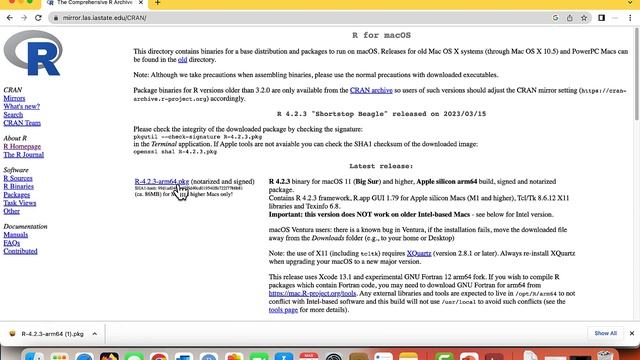640x360 pixels.
Task: Expand the download item chevron menu
Action: 95,334
